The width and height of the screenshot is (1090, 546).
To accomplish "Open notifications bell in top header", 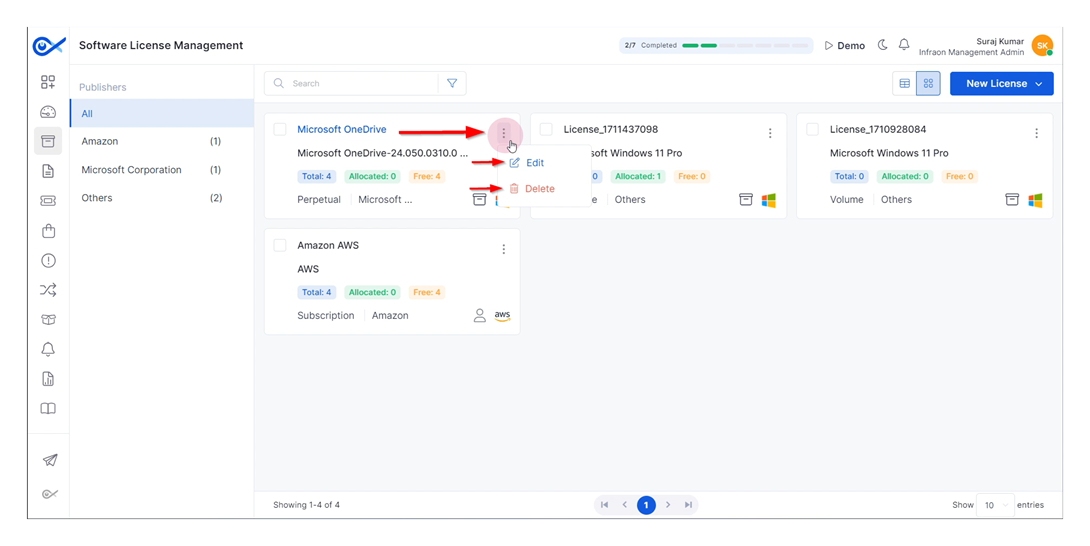I will tap(904, 45).
